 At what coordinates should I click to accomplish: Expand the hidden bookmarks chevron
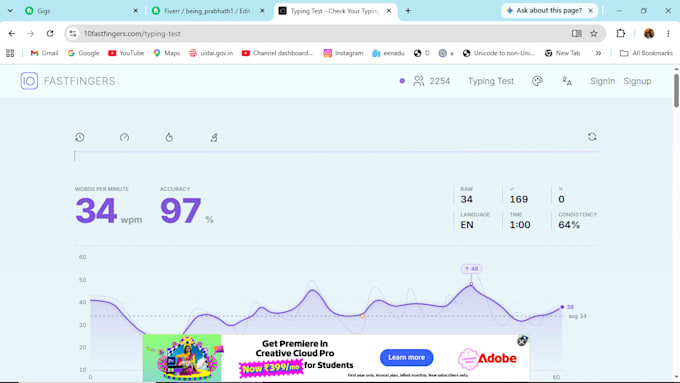pyautogui.click(x=598, y=53)
